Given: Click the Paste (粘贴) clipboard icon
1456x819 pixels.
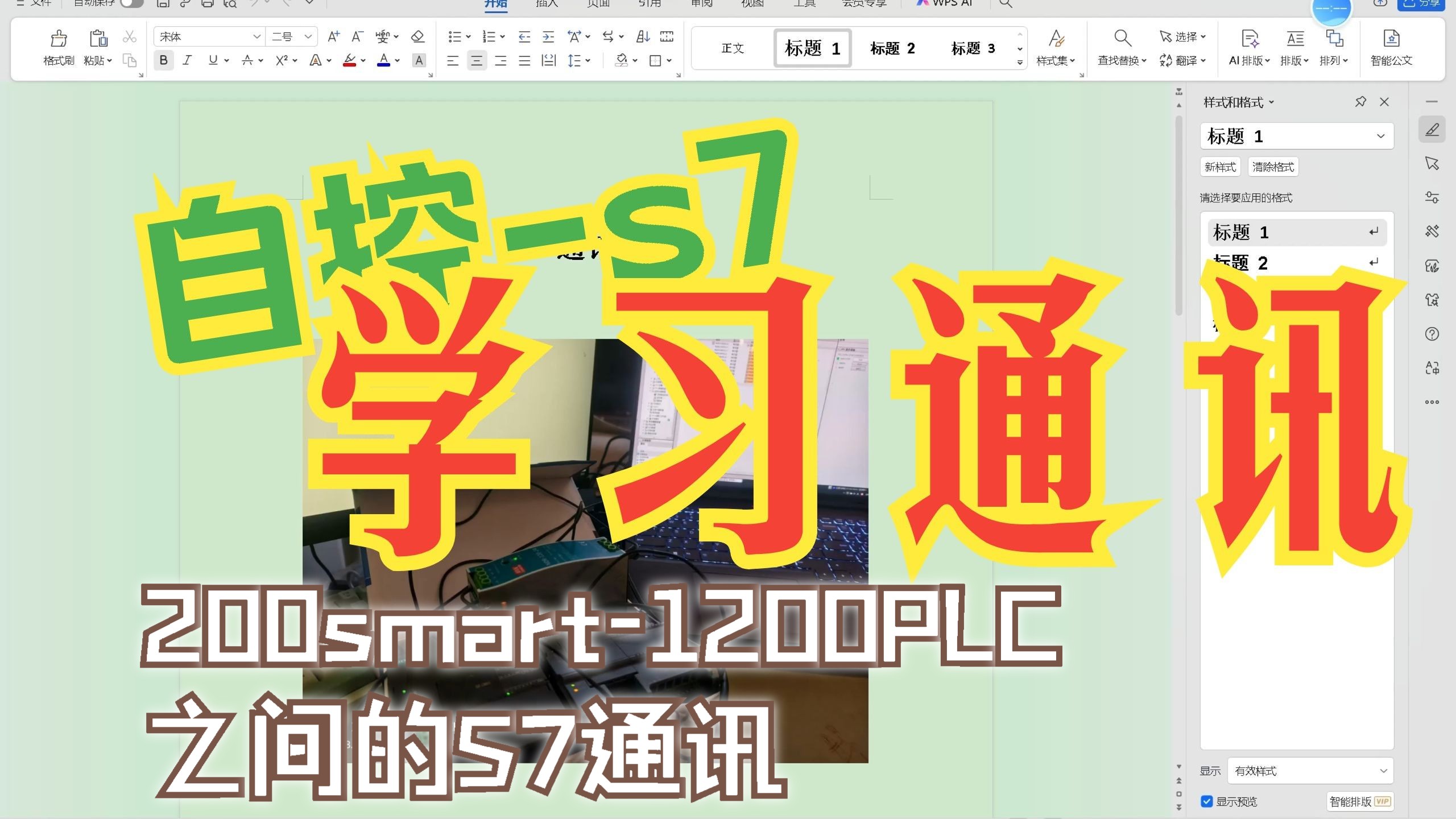Looking at the screenshot, I should click(98, 38).
